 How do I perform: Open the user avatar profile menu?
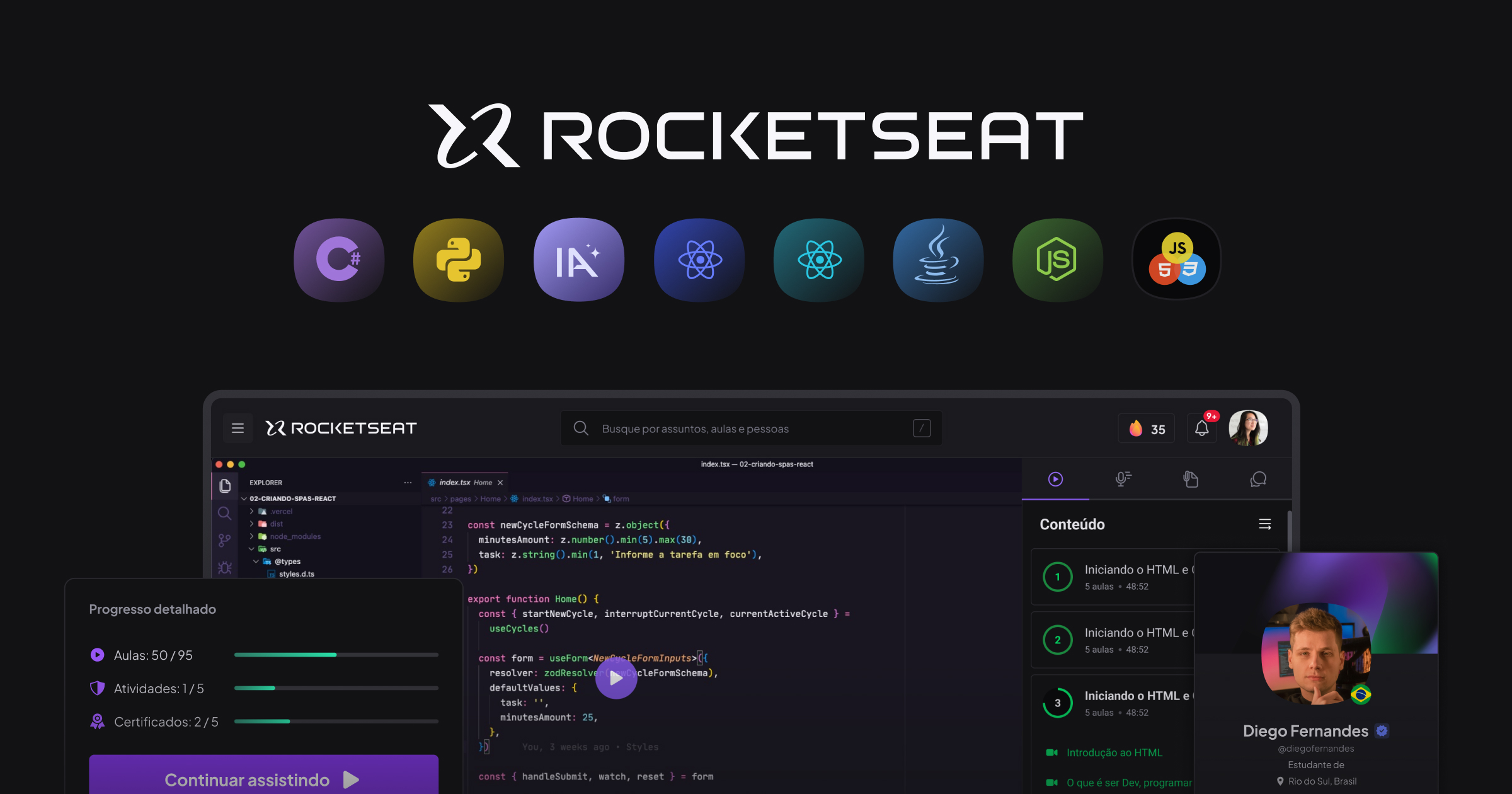1248,429
